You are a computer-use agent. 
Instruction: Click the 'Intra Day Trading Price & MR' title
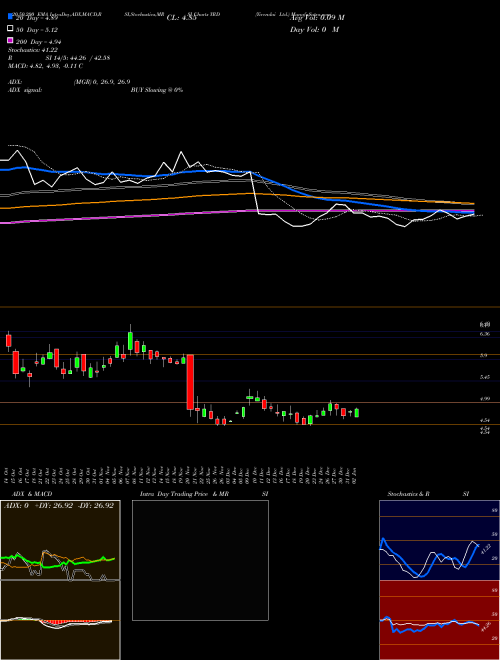click(x=184, y=494)
